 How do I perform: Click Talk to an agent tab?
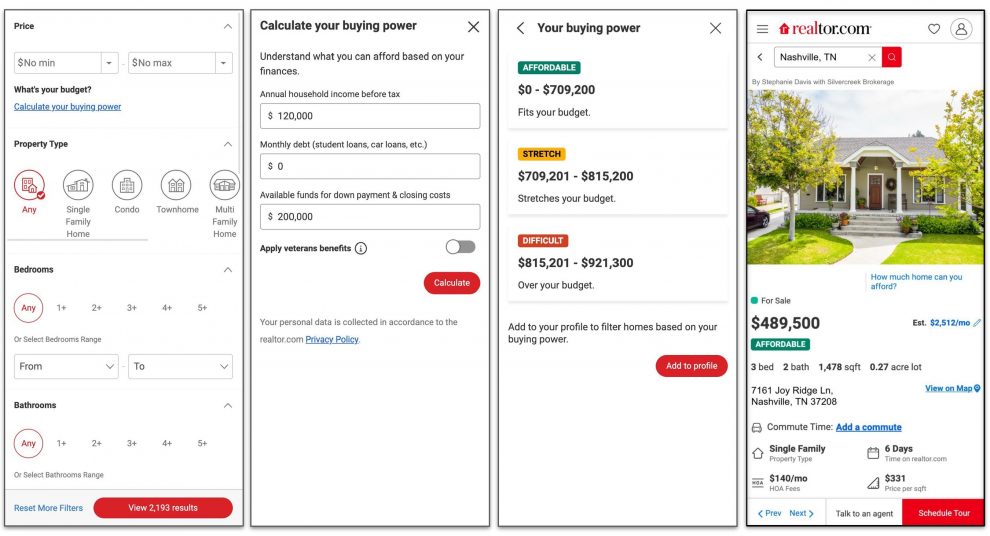[x=864, y=513]
